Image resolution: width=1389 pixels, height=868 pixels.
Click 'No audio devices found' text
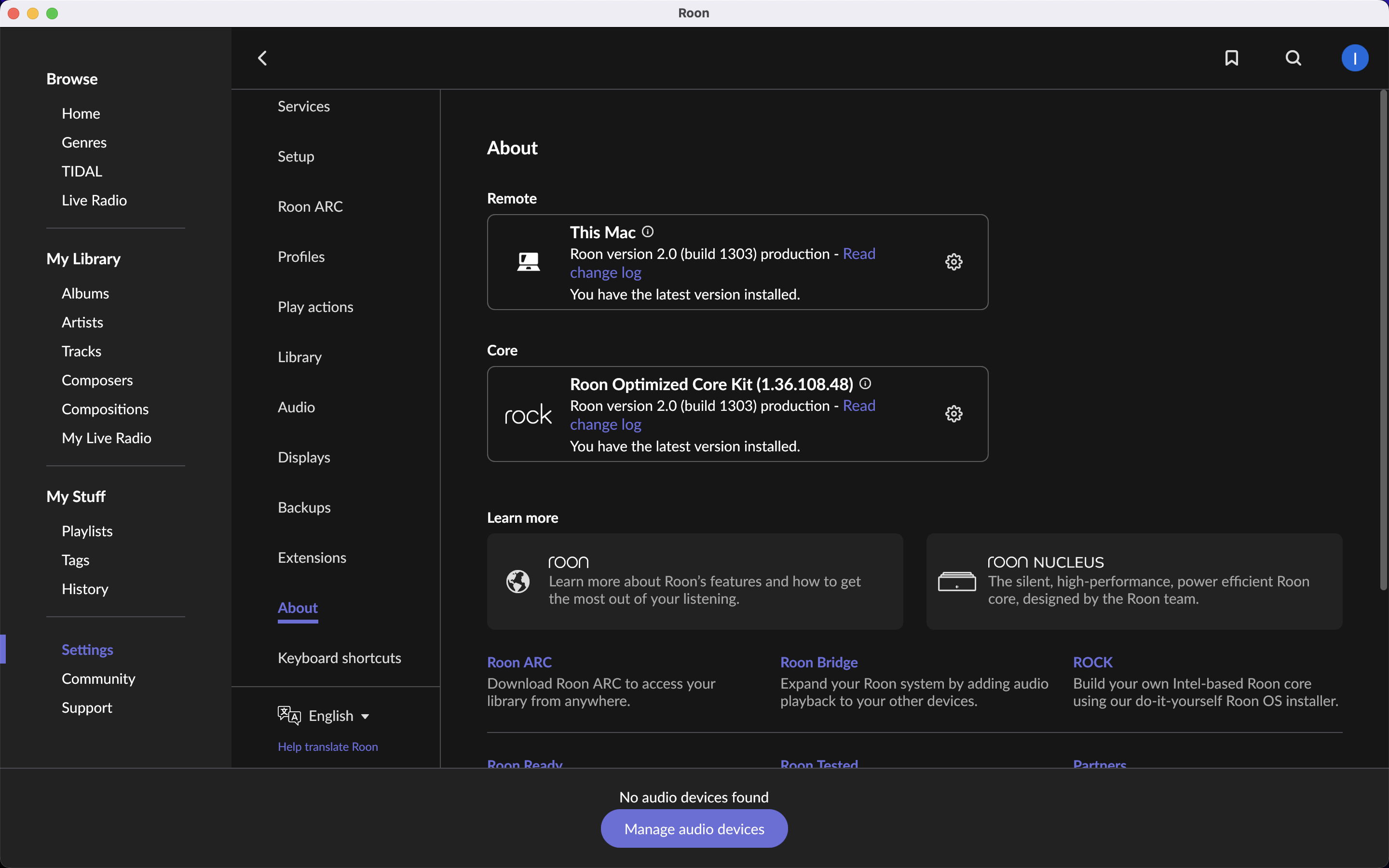pyautogui.click(x=694, y=797)
